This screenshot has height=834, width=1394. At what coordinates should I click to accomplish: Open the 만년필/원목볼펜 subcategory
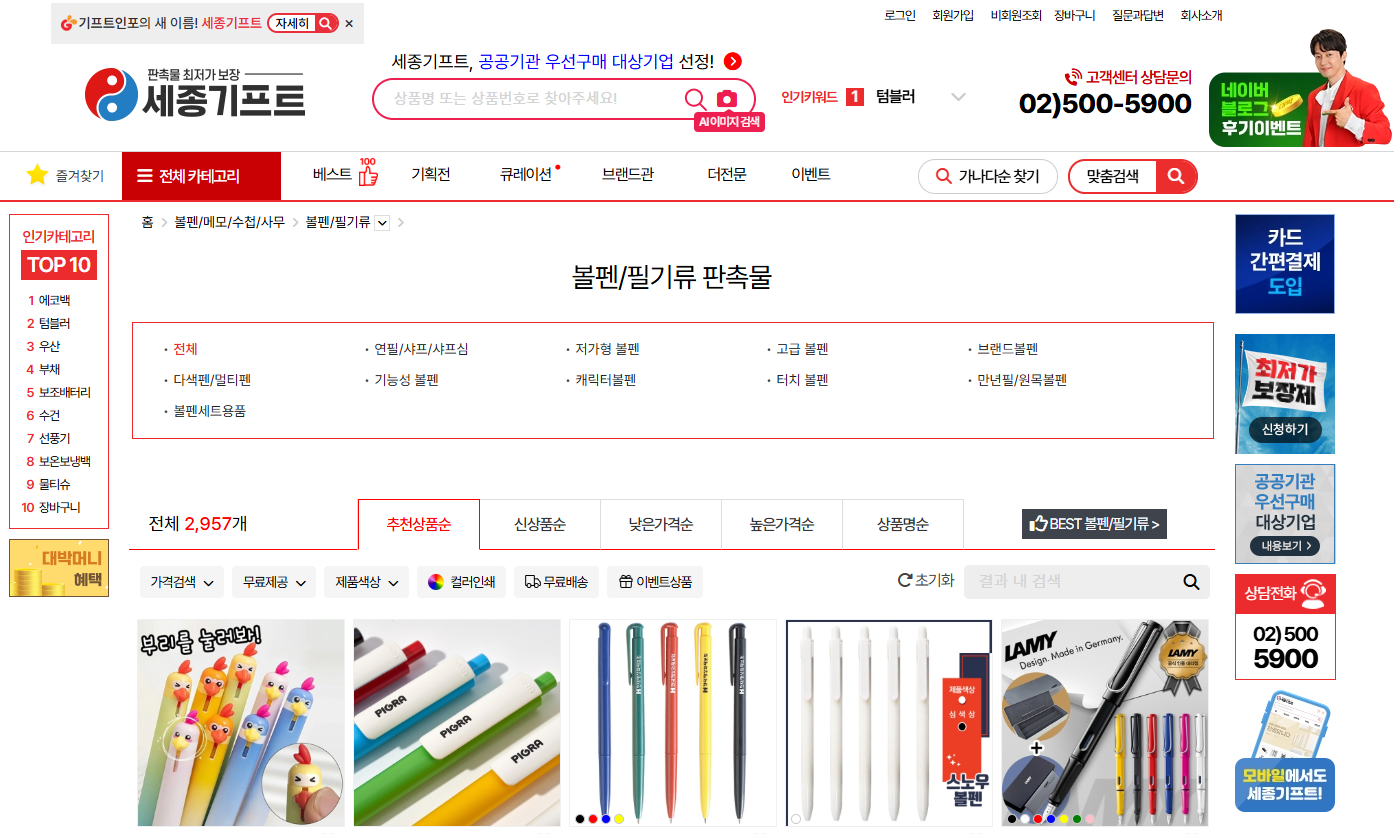[1022, 380]
